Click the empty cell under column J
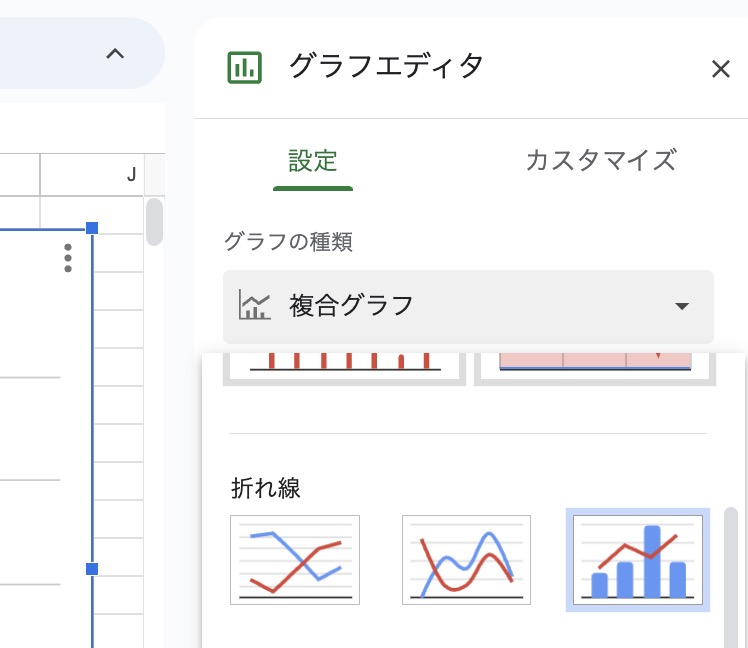 [x=92, y=212]
